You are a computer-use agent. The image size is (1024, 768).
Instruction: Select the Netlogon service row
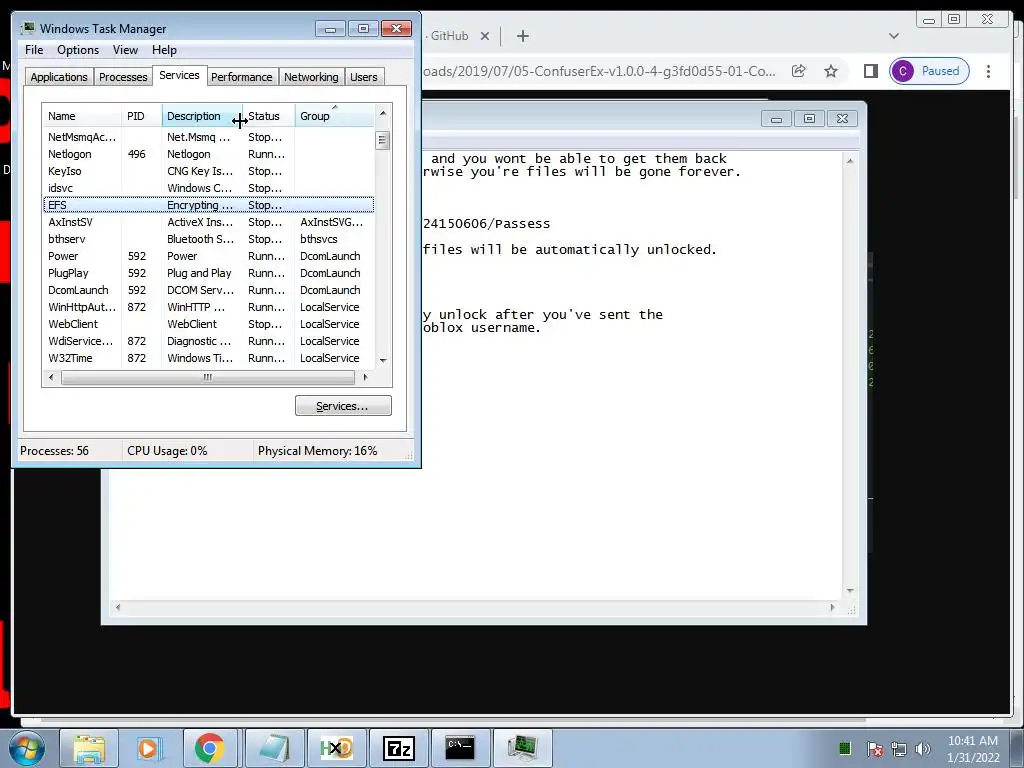[x=208, y=154]
